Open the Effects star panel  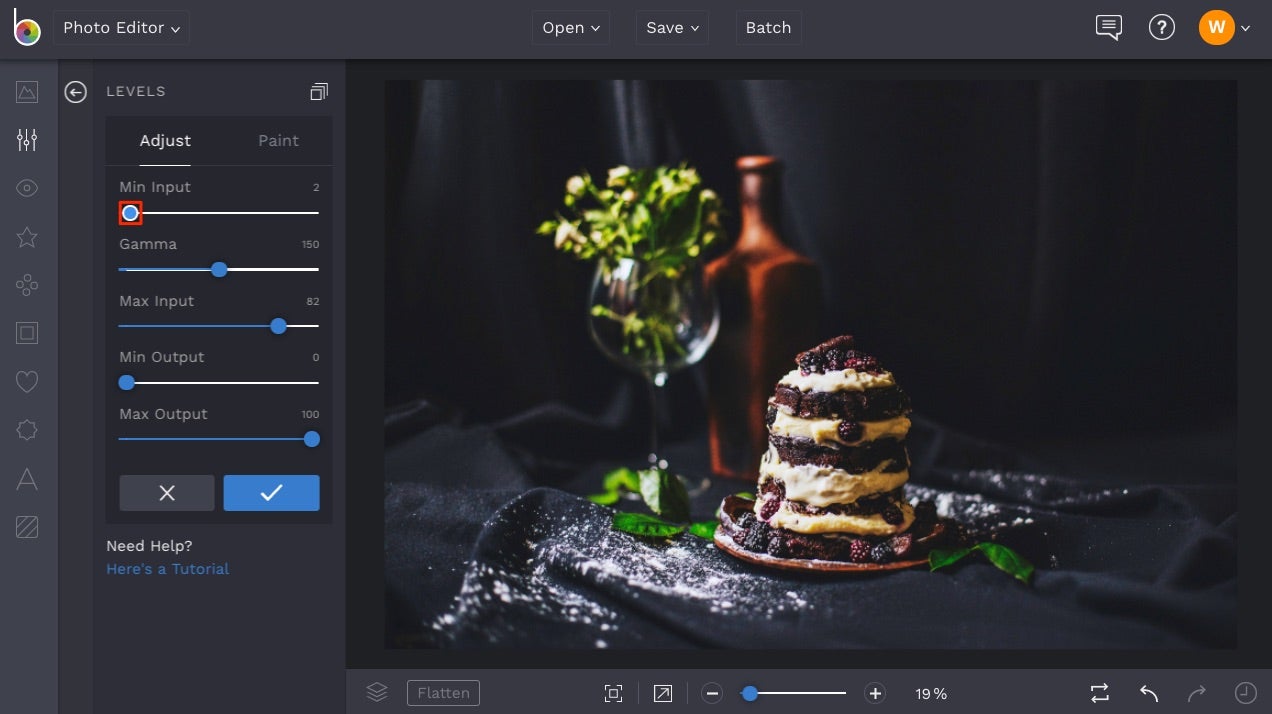point(27,237)
